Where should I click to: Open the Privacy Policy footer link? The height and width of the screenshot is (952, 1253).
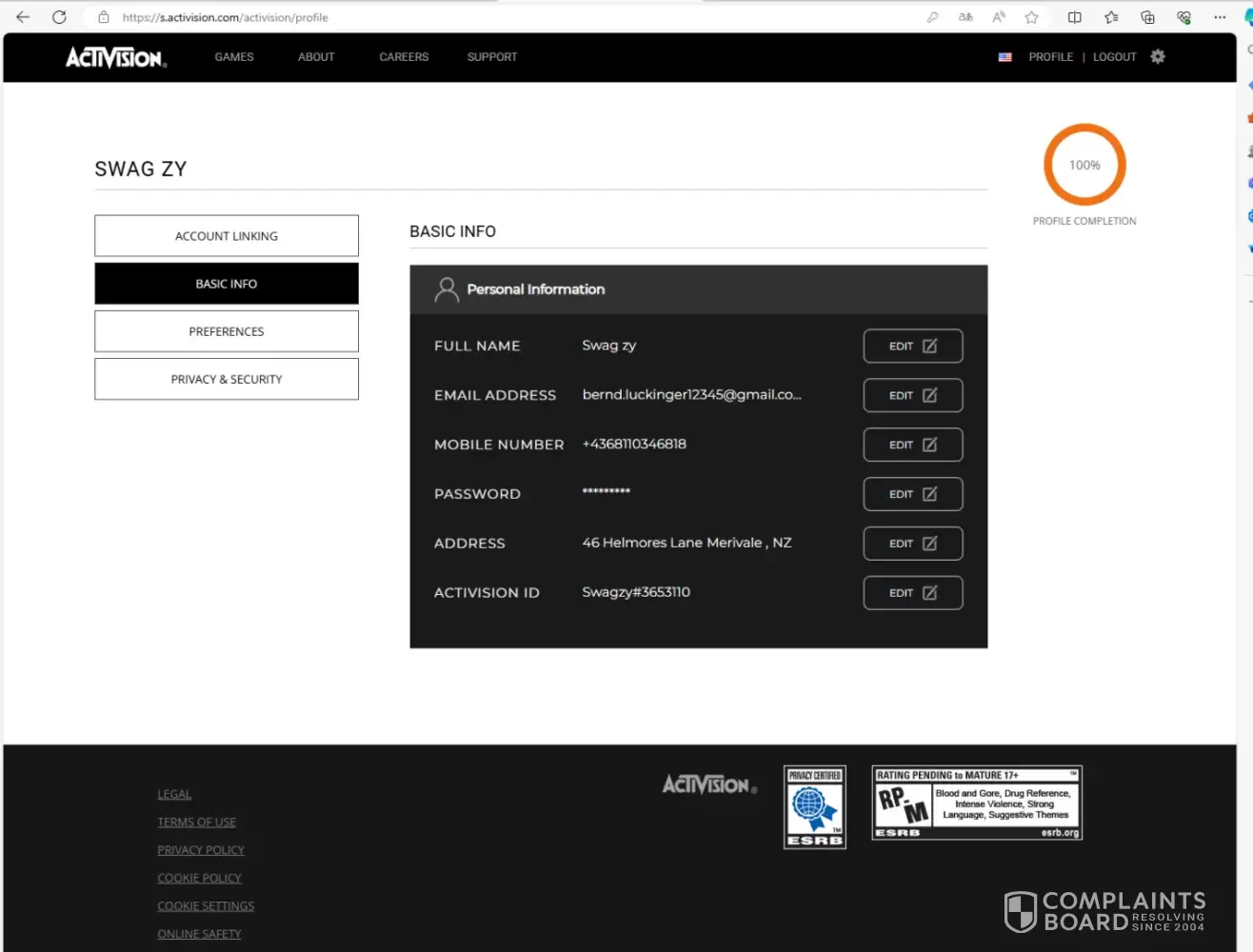pyautogui.click(x=201, y=850)
